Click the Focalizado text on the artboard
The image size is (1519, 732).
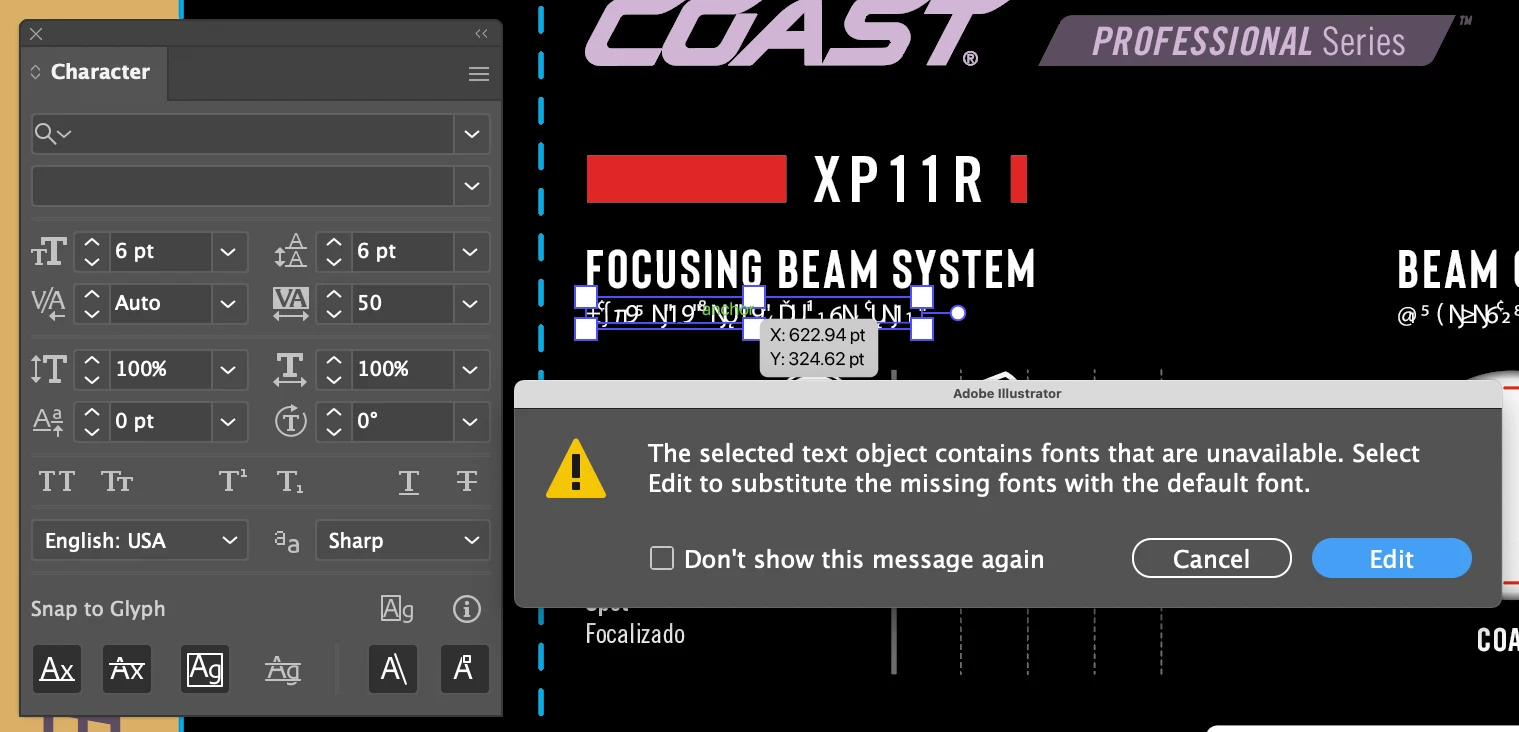tap(635, 633)
